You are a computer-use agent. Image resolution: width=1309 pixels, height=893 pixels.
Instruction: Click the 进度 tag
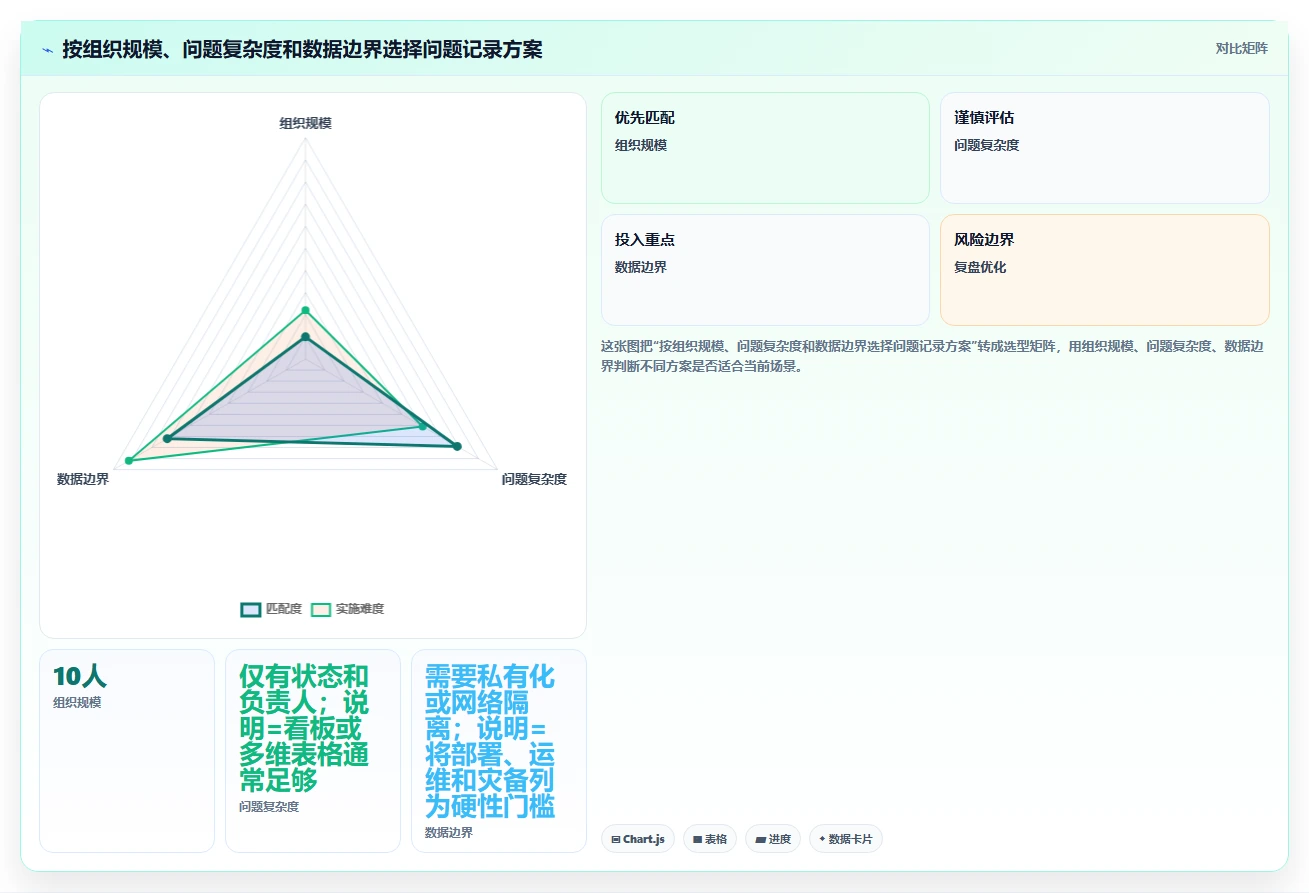pyautogui.click(x=773, y=839)
